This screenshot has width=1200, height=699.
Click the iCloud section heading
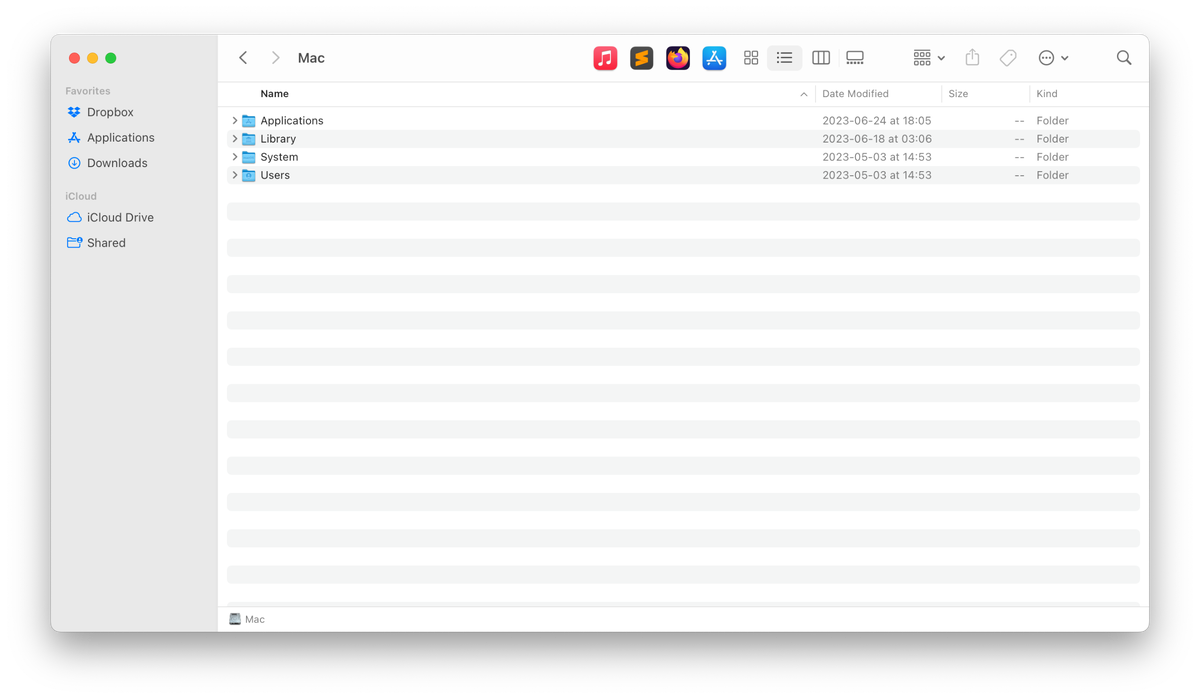pos(81,196)
